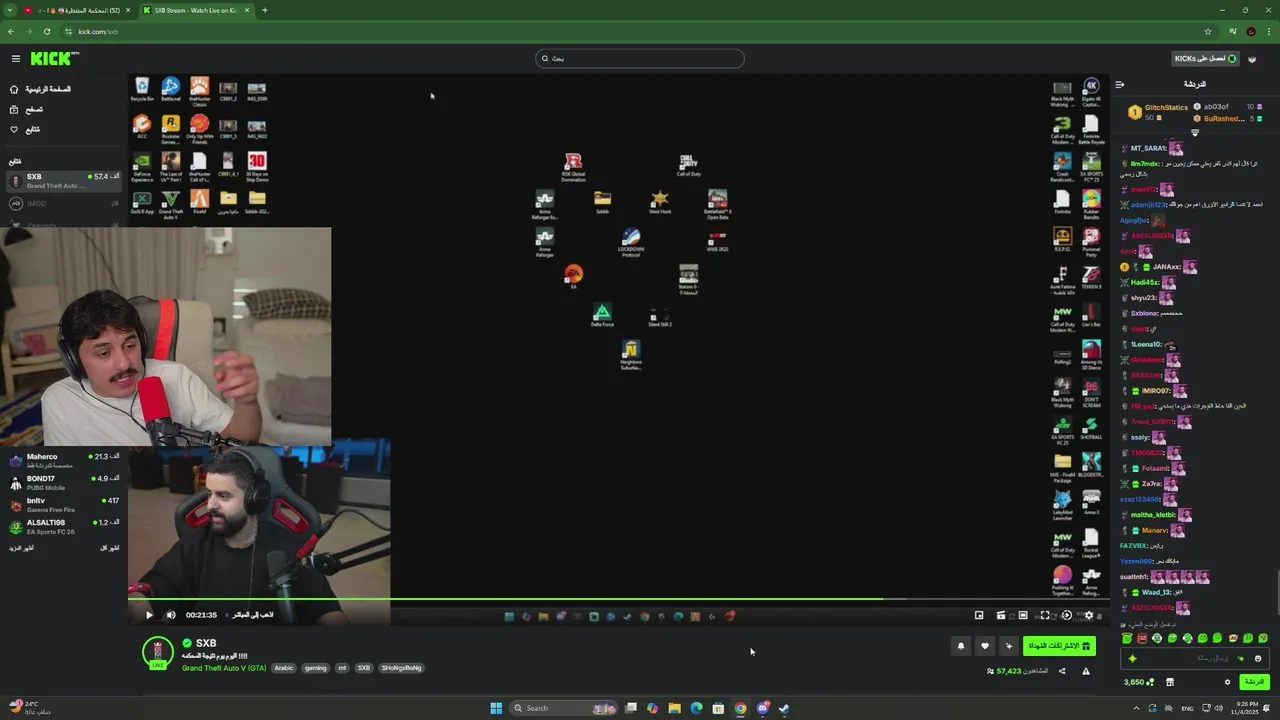Switch to the first YouTube browser tab
This screenshot has width=1280, height=720.
coord(77,10)
